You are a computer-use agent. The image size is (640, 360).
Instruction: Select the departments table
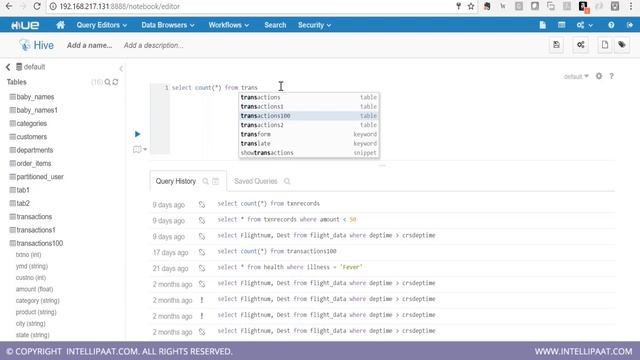point(35,150)
